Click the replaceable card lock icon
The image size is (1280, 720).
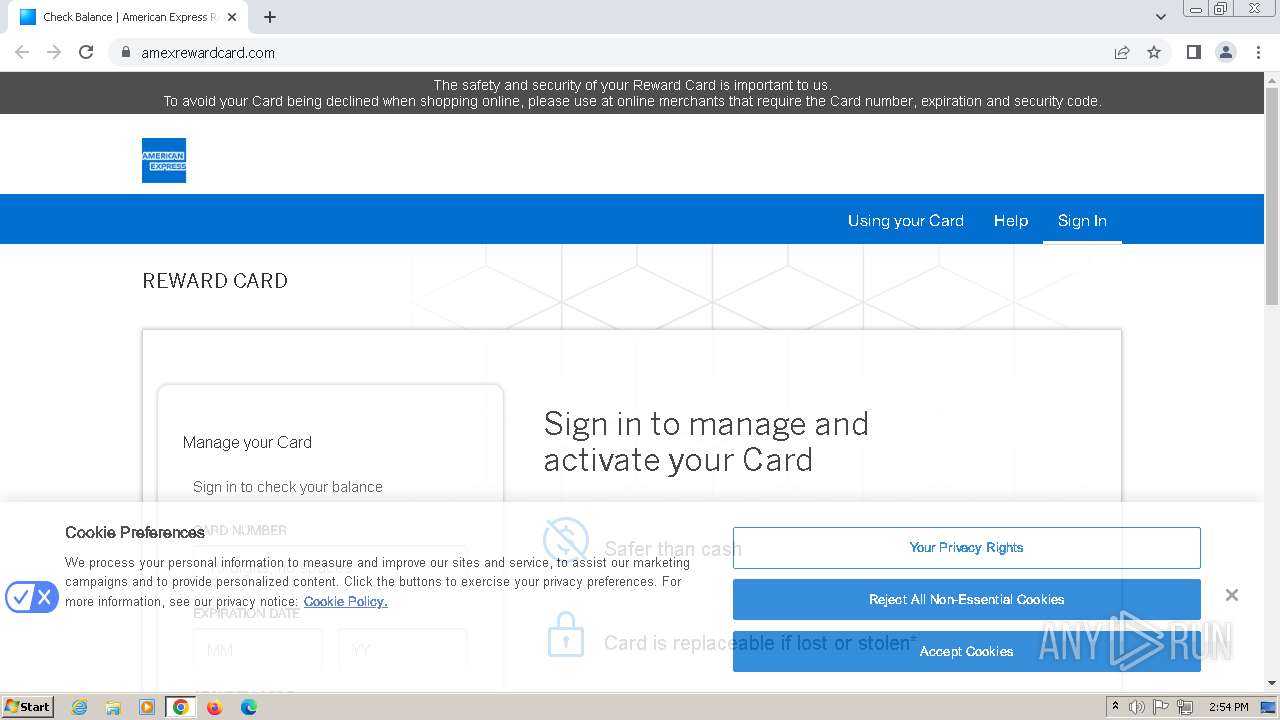point(565,634)
